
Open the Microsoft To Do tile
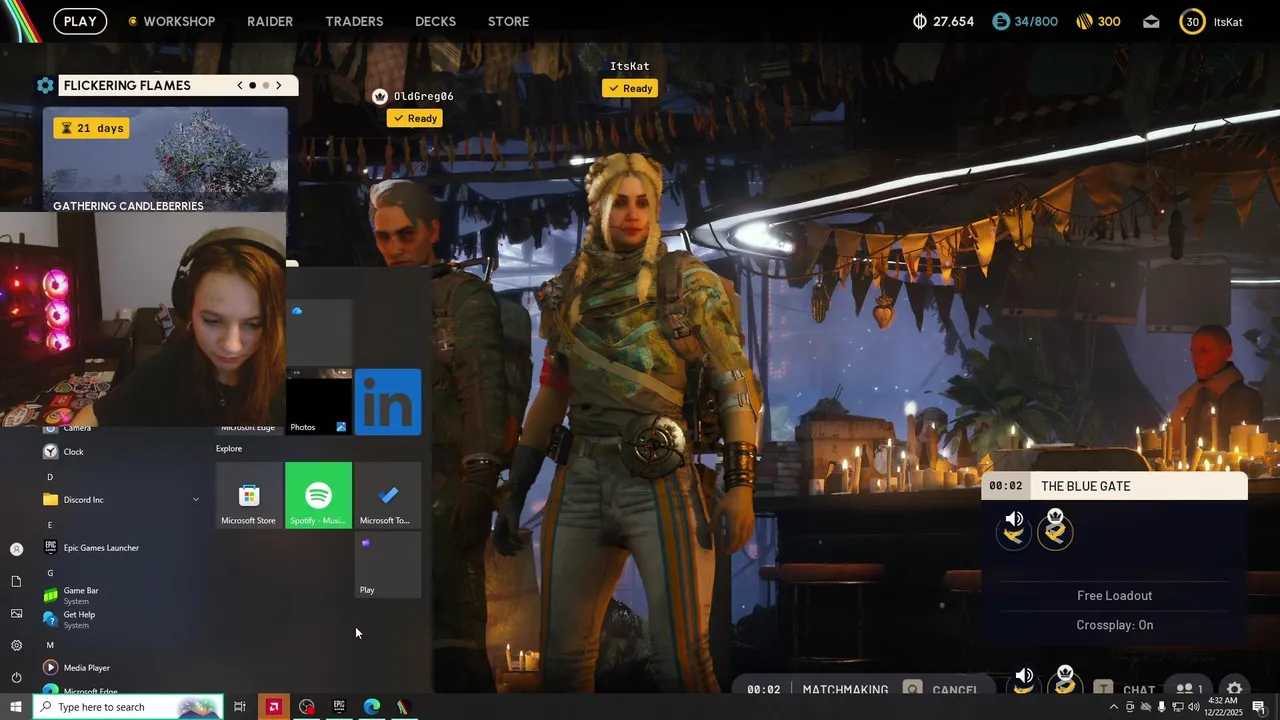(x=388, y=495)
